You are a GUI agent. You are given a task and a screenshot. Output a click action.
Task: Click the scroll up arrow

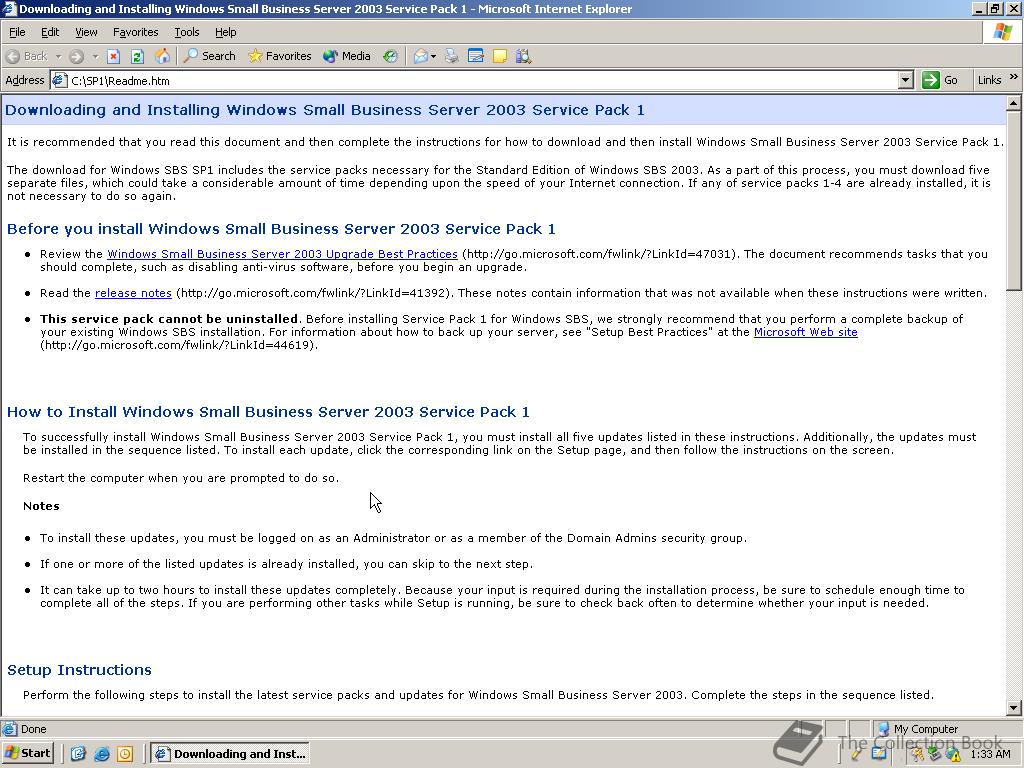[x=1014, y=103]
